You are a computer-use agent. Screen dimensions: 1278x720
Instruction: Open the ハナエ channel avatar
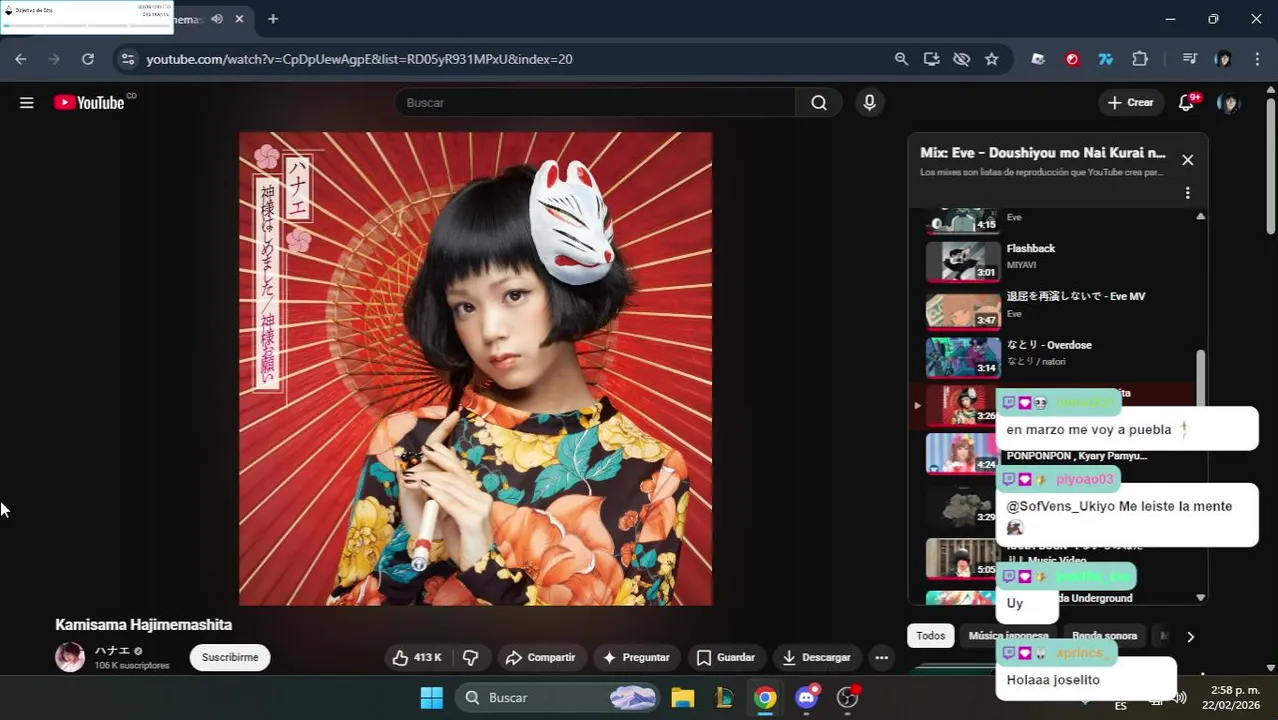coord(70,657)
